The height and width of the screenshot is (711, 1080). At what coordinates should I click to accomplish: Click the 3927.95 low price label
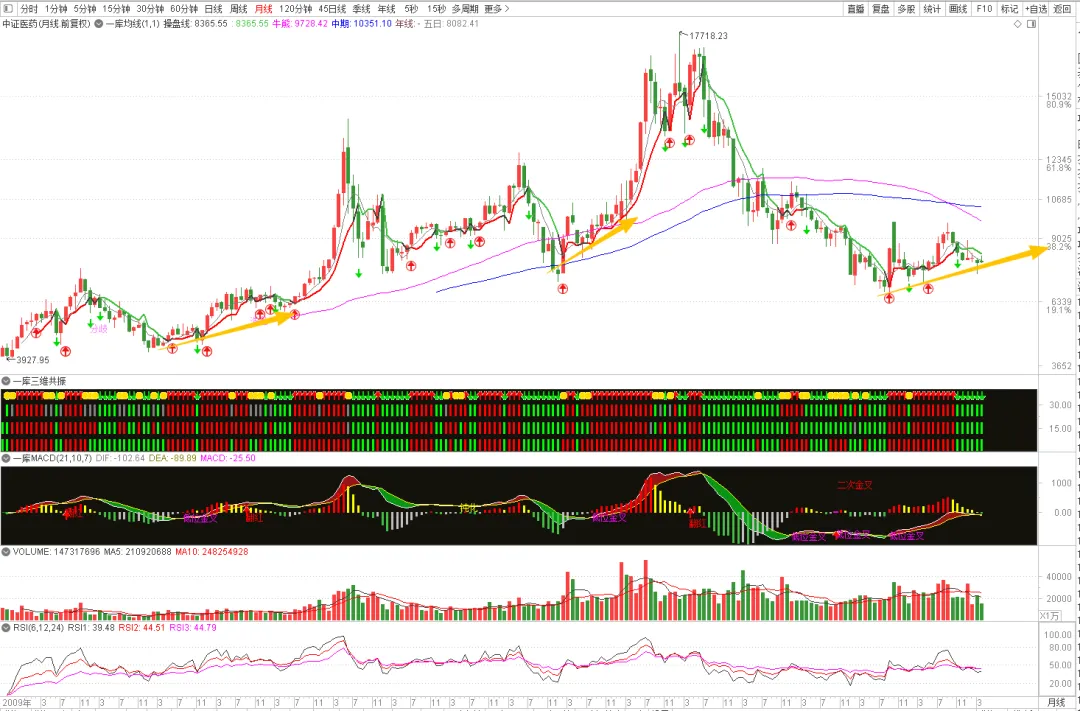coord(32,360)
